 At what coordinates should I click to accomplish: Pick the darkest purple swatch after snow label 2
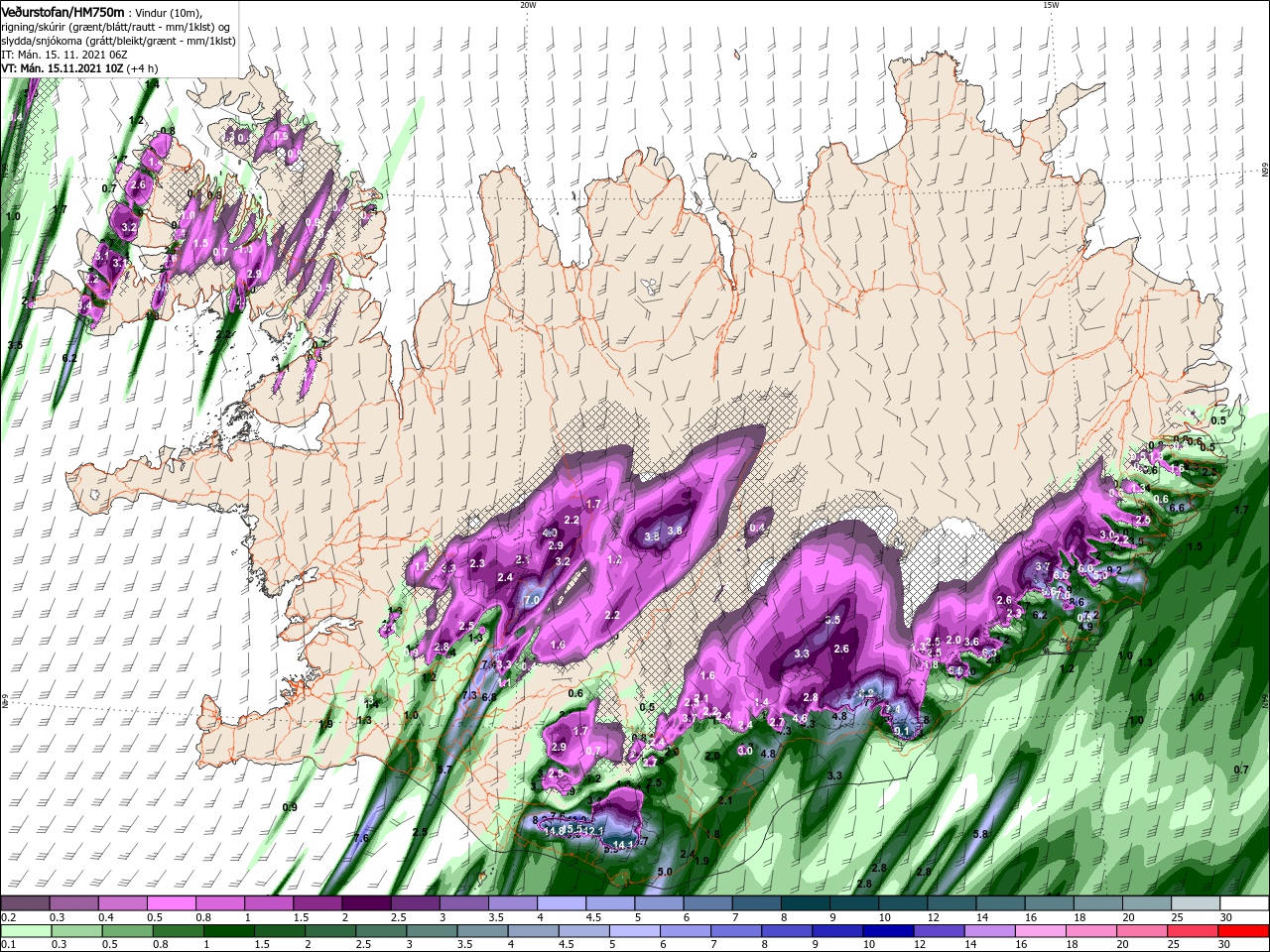(365, 903)
